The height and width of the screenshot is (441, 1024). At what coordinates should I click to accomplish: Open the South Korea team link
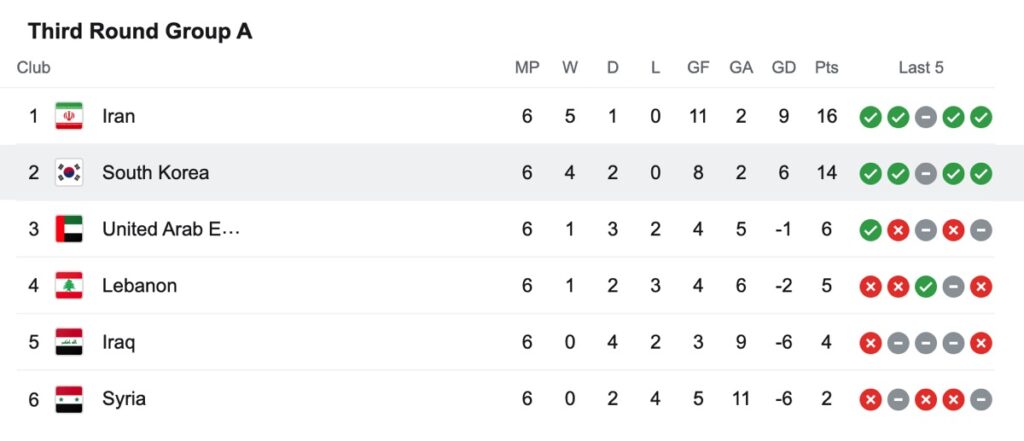(155, 172)
